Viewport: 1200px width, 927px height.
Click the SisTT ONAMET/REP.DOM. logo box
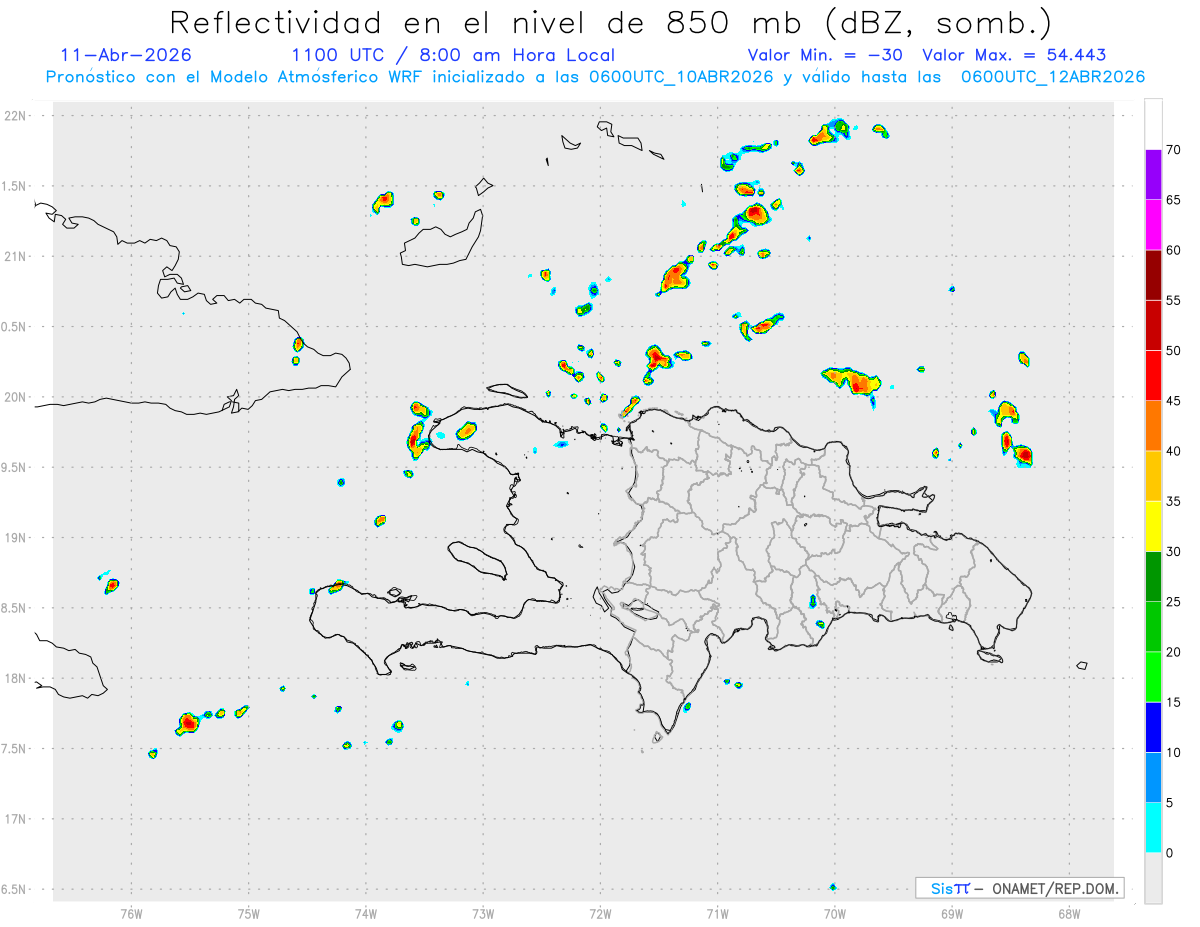coord(1020,888)
